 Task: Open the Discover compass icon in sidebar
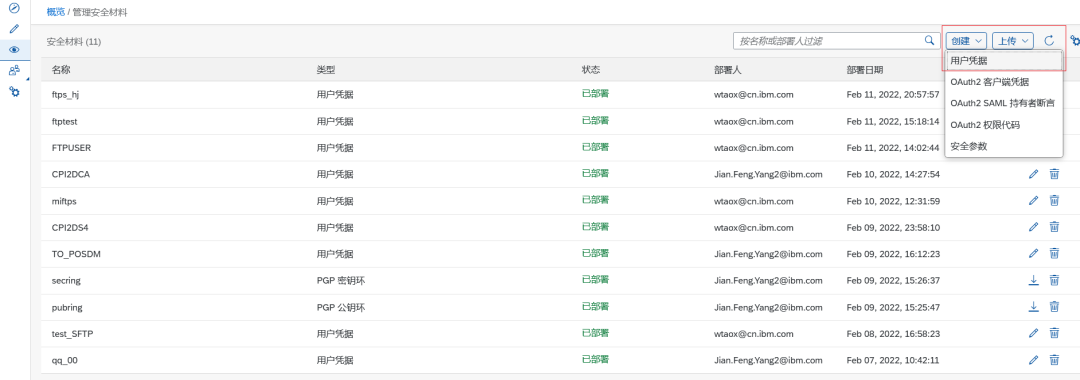coord(14,9)
